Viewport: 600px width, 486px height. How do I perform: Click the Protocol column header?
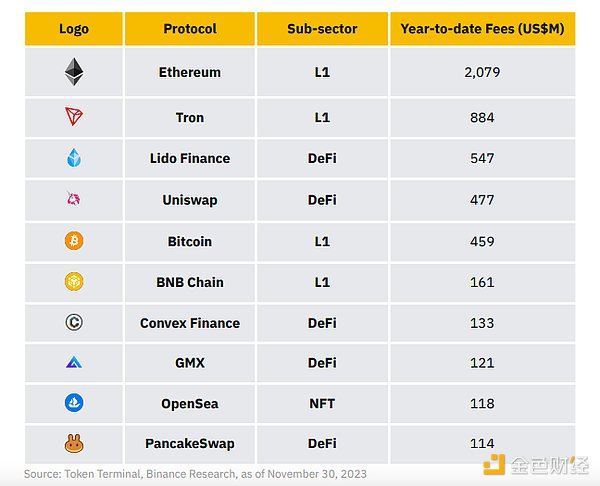click(190, 29)
